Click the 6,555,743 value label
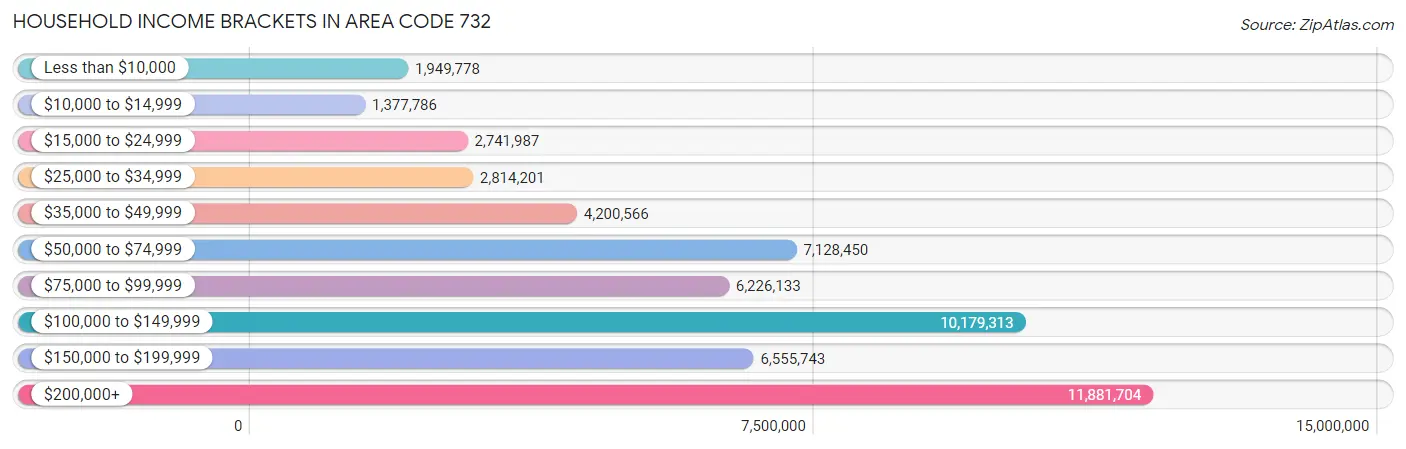The width and height of the screenshot is (1406, 449). click(x=793, y=358)
